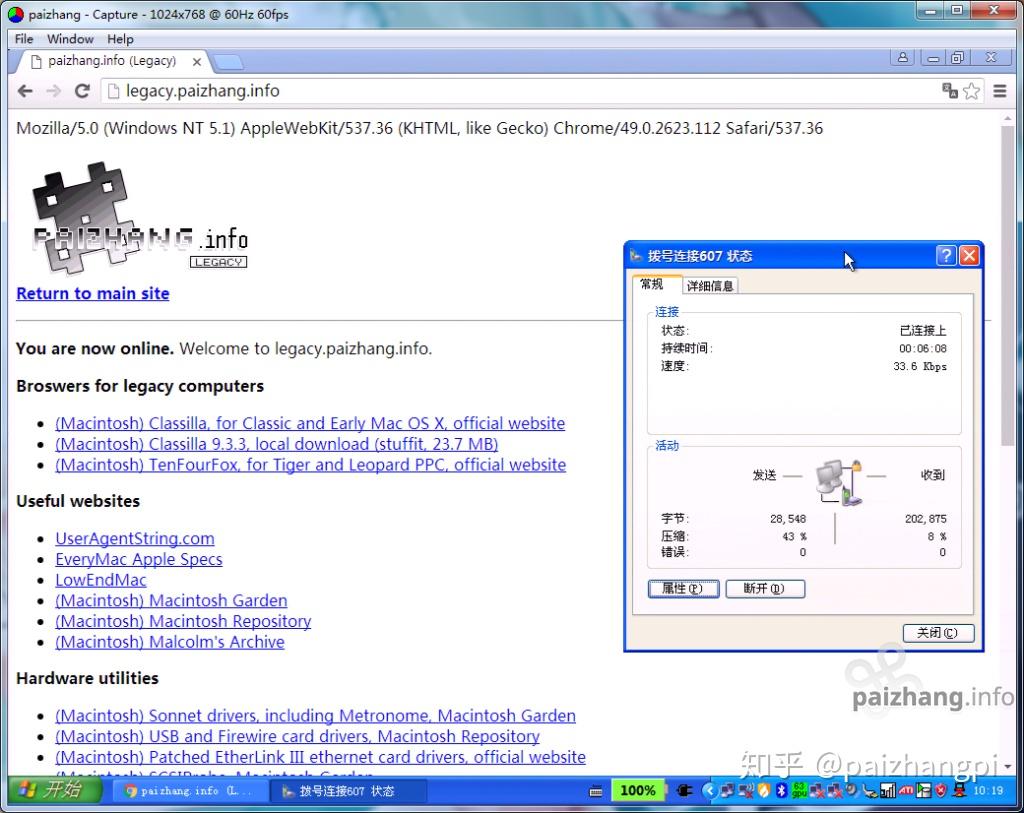Viewport: 1024px width, 813px height.
Task: Click the Bluetooth tray icon
Action: click(781, 791)
